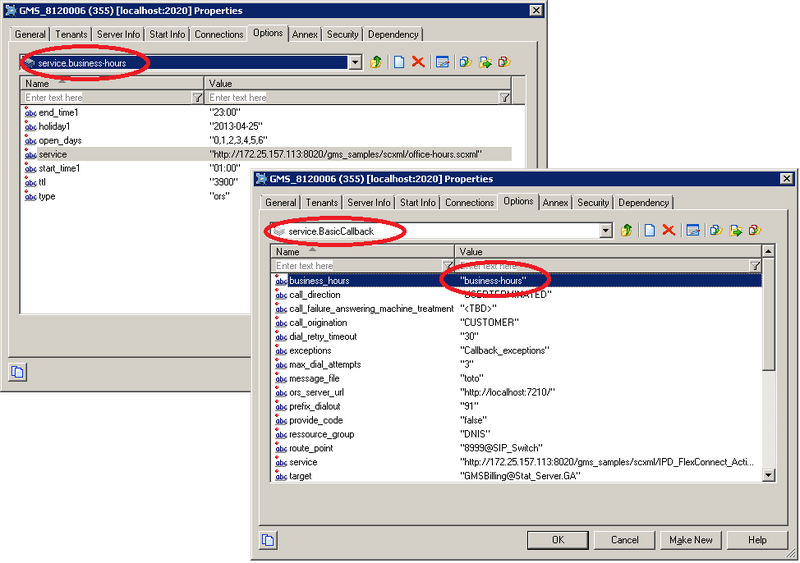Click scrollbar down arrow in BasicCallback options list
800x563 pixels.
(767, 477)
